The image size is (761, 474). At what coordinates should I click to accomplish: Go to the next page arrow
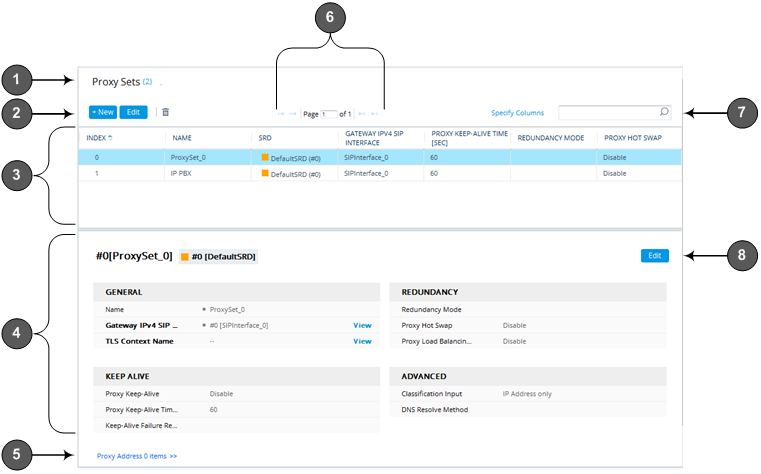pyautogui.click(x=362, y=114)
